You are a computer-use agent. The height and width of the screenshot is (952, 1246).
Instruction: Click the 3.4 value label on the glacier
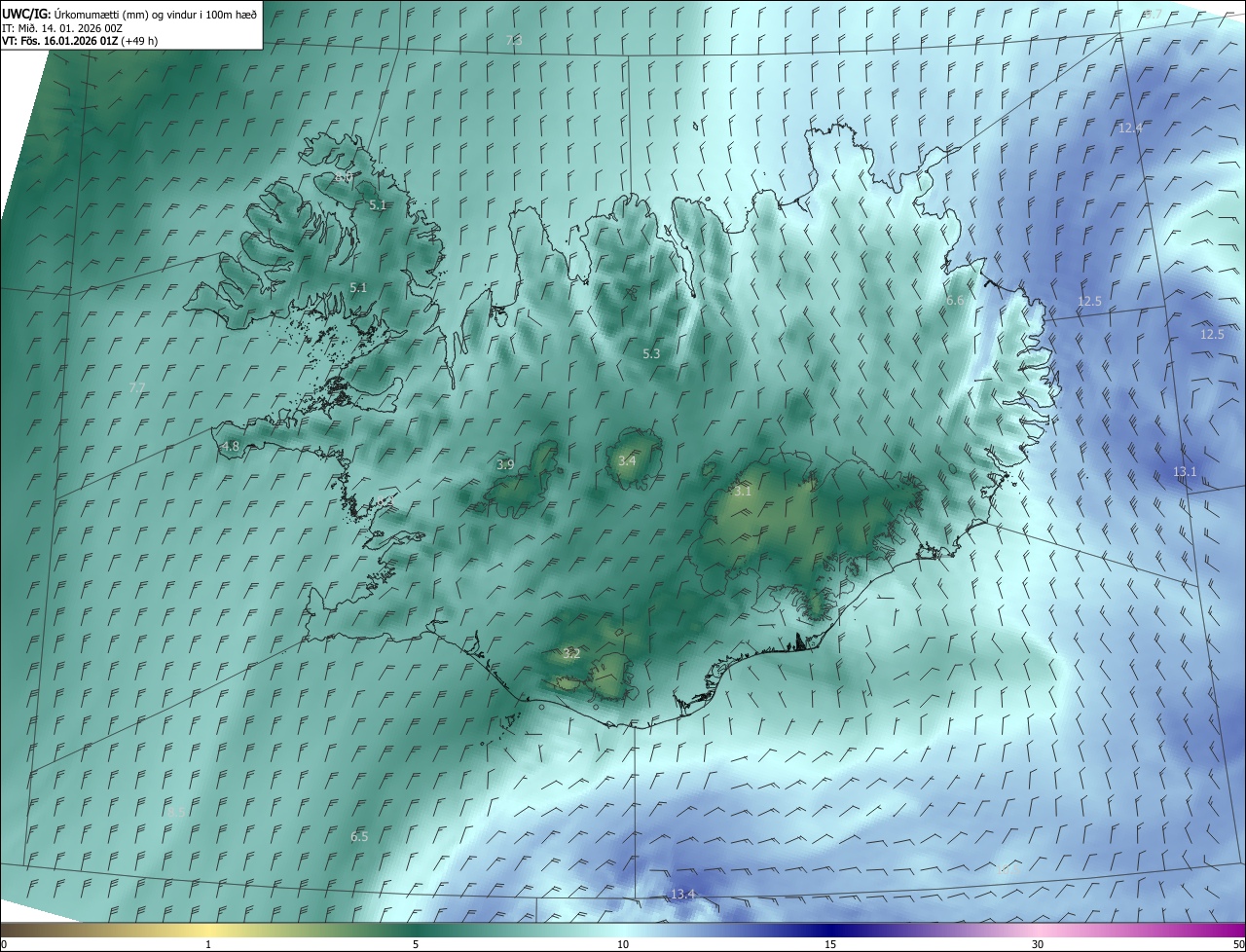[627, 460]
